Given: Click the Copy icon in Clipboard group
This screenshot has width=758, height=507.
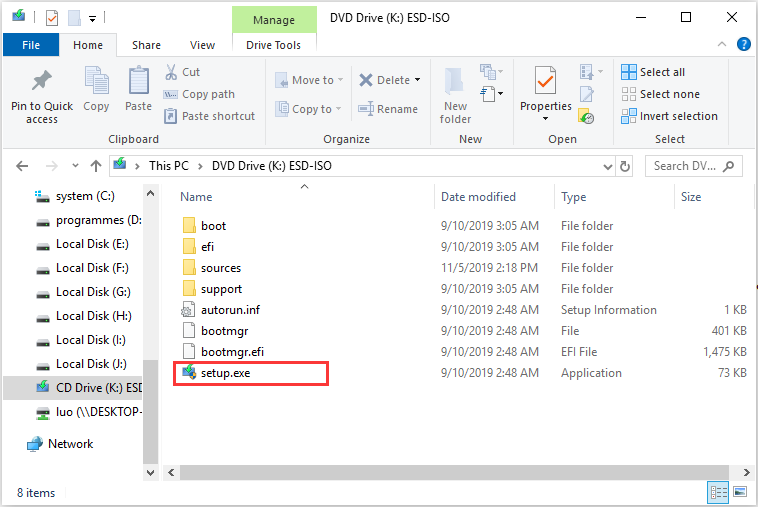Looking at the screenshot, I should click(96, 80).
